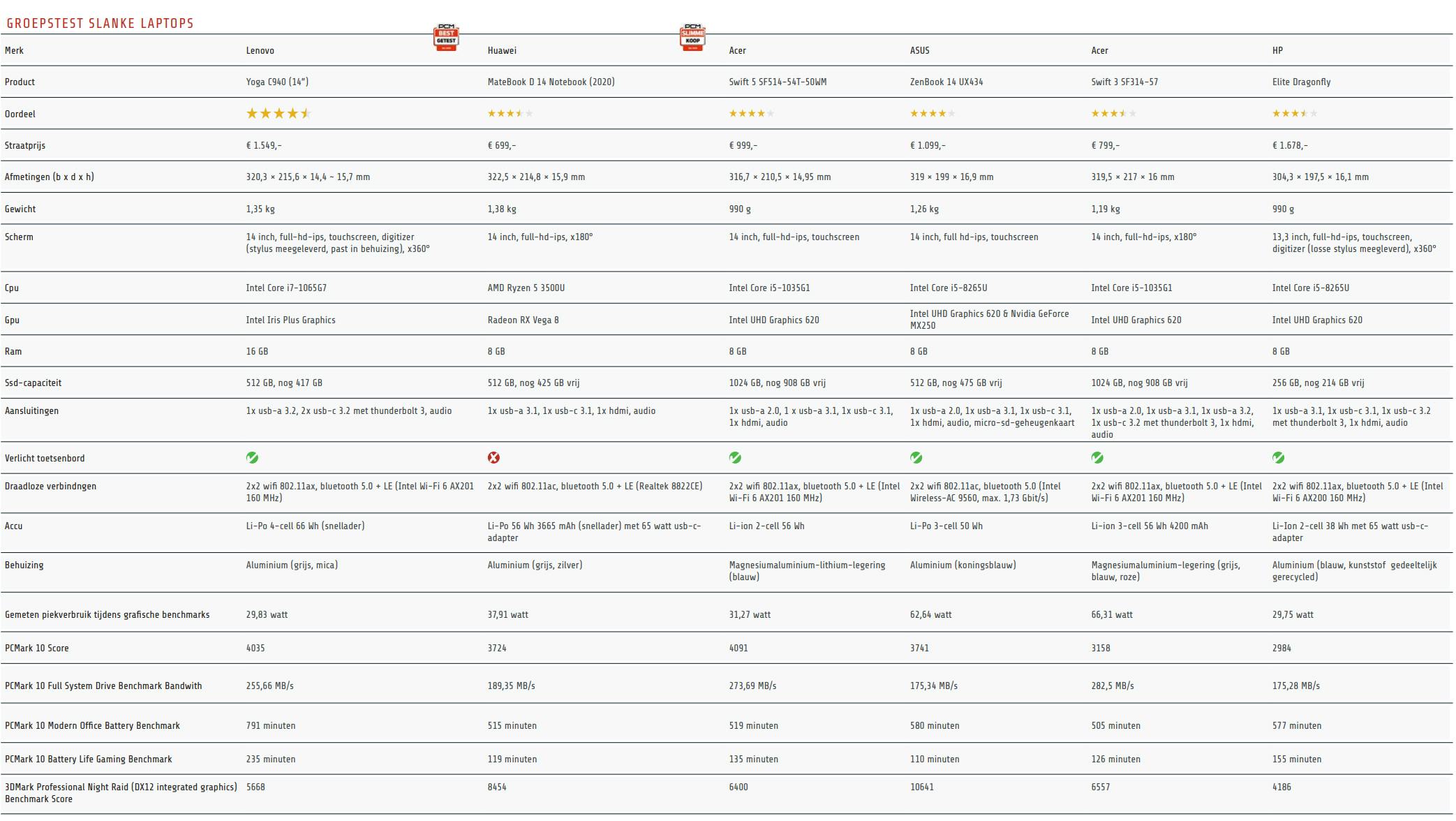The image size is (1456, 821).
Task: Click the HP Elite Dragonfly star rating
Action: pyautogui.click(x=1294, y=114)
